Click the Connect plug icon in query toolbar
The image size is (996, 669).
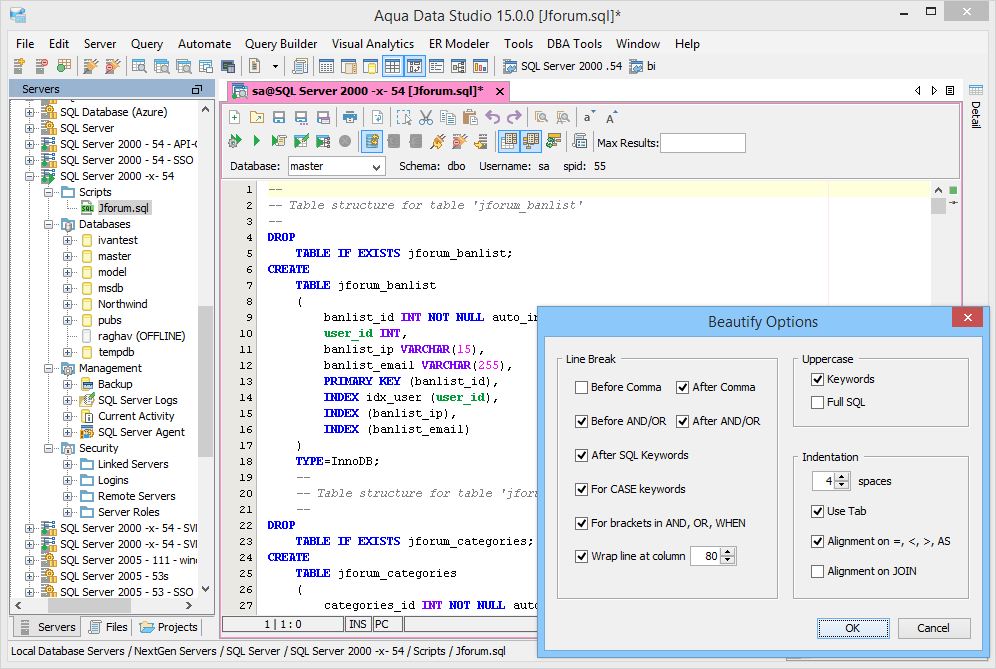437,141
